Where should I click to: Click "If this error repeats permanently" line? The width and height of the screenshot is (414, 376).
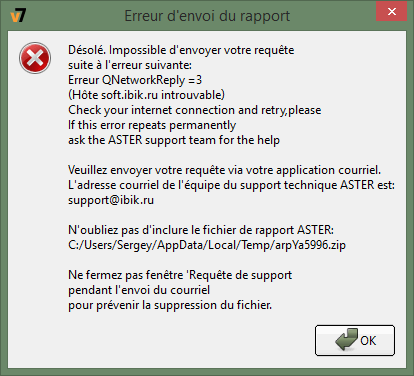(x=152, y=125)
